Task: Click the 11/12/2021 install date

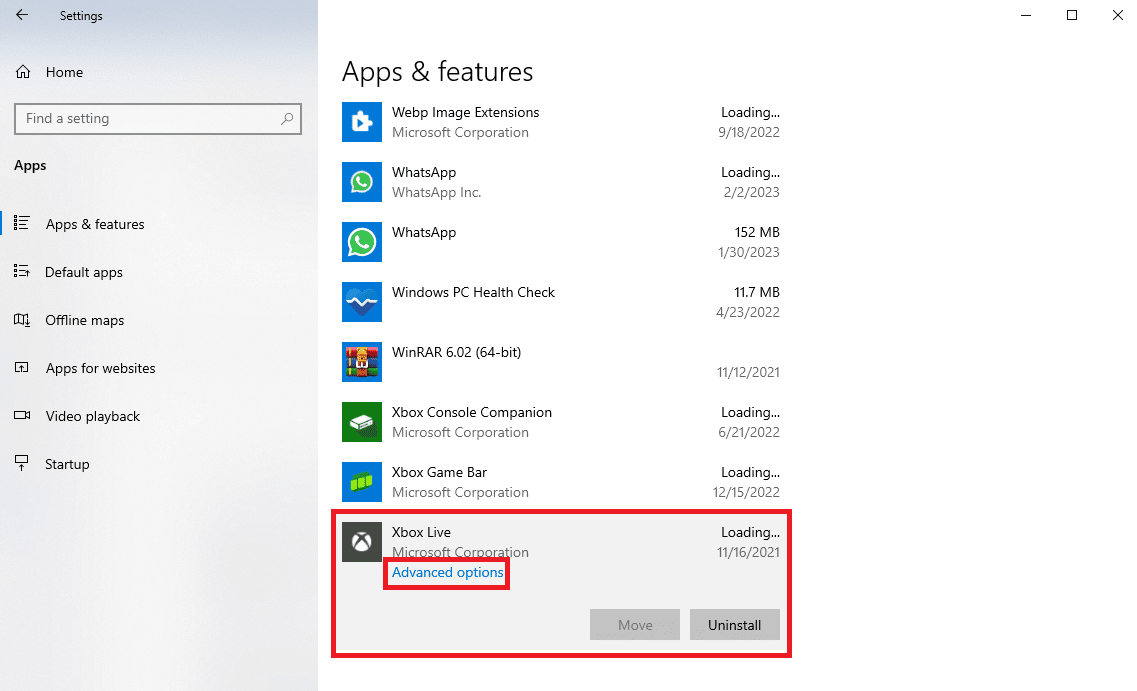Action: tap(748, 372)
